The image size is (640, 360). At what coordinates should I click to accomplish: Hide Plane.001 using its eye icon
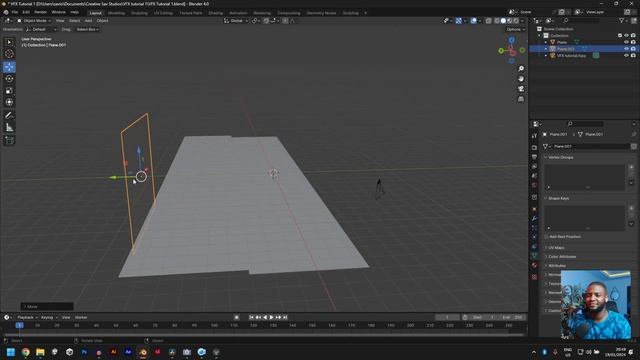[x=626, y=49]
